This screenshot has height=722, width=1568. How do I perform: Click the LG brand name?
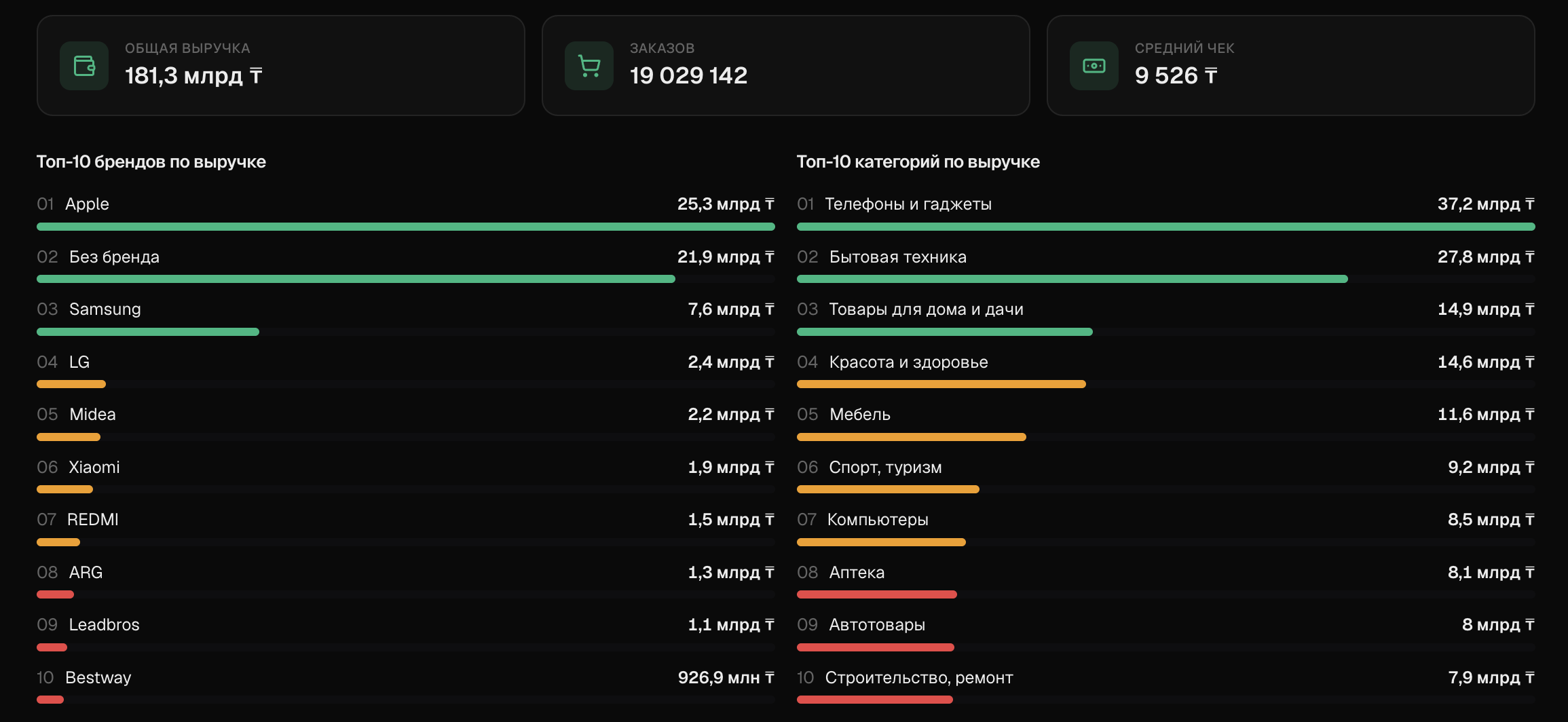[x=79, y=362]
